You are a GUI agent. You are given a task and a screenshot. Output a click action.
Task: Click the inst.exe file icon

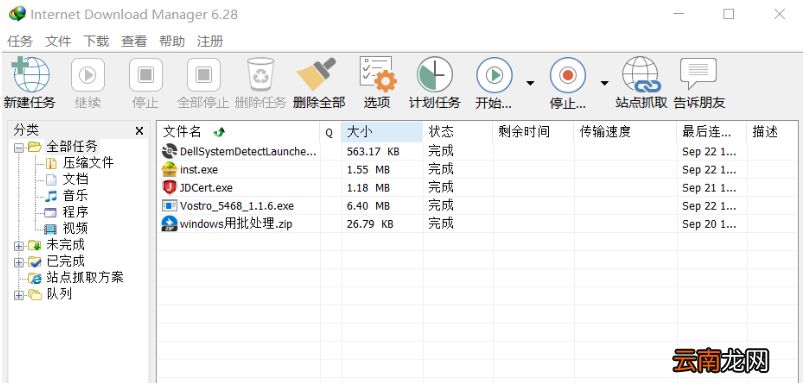tap(170, 169)
